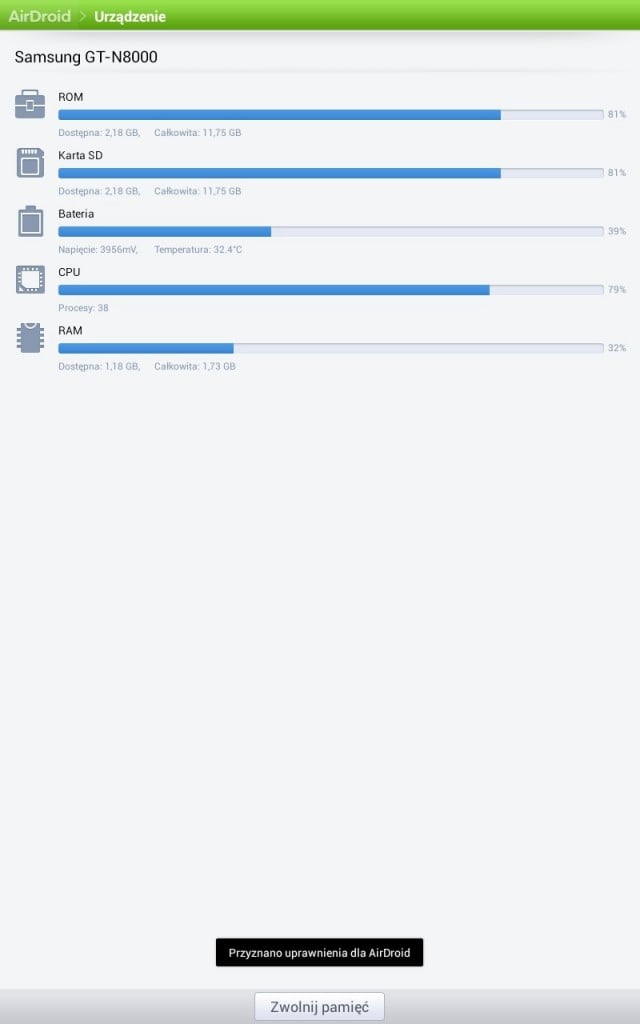The height and width of the screenshot is (1024, 640).
Task: Click the RAM memory chip icon
Action: tap(30, 338)
